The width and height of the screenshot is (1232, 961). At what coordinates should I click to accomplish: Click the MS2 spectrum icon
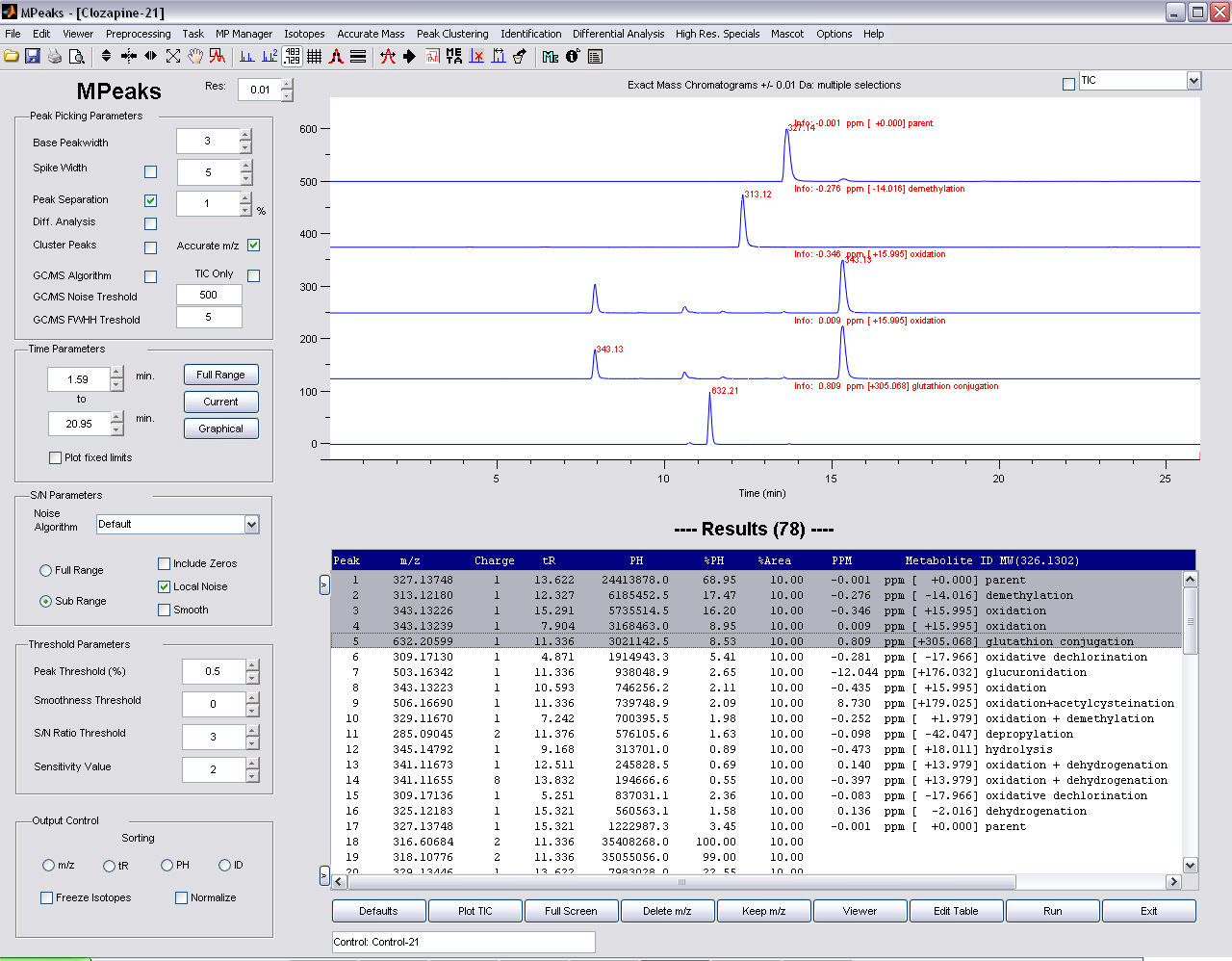(x=269, y=56)
